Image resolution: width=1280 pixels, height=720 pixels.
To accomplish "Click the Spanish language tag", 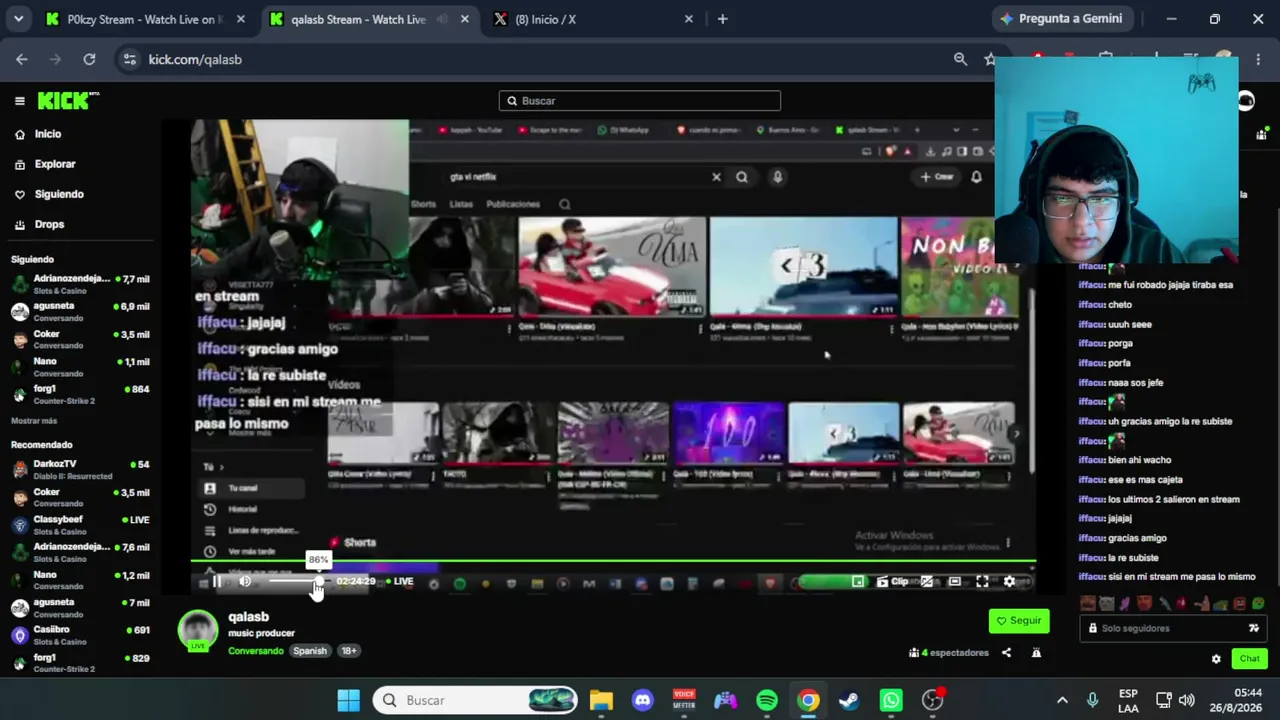I will click(x=310, y=651).
